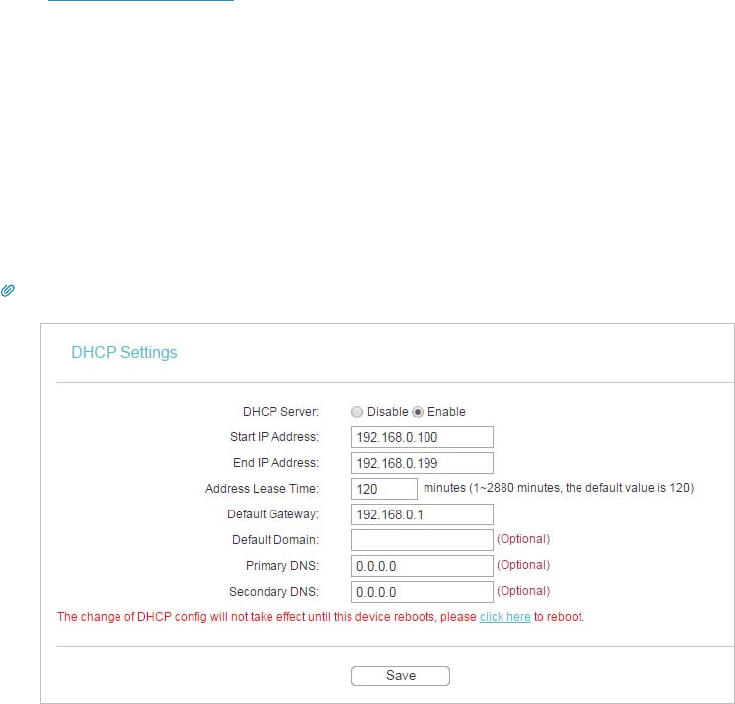
Task: Click the End IP Address field
Action: [422, 463]
